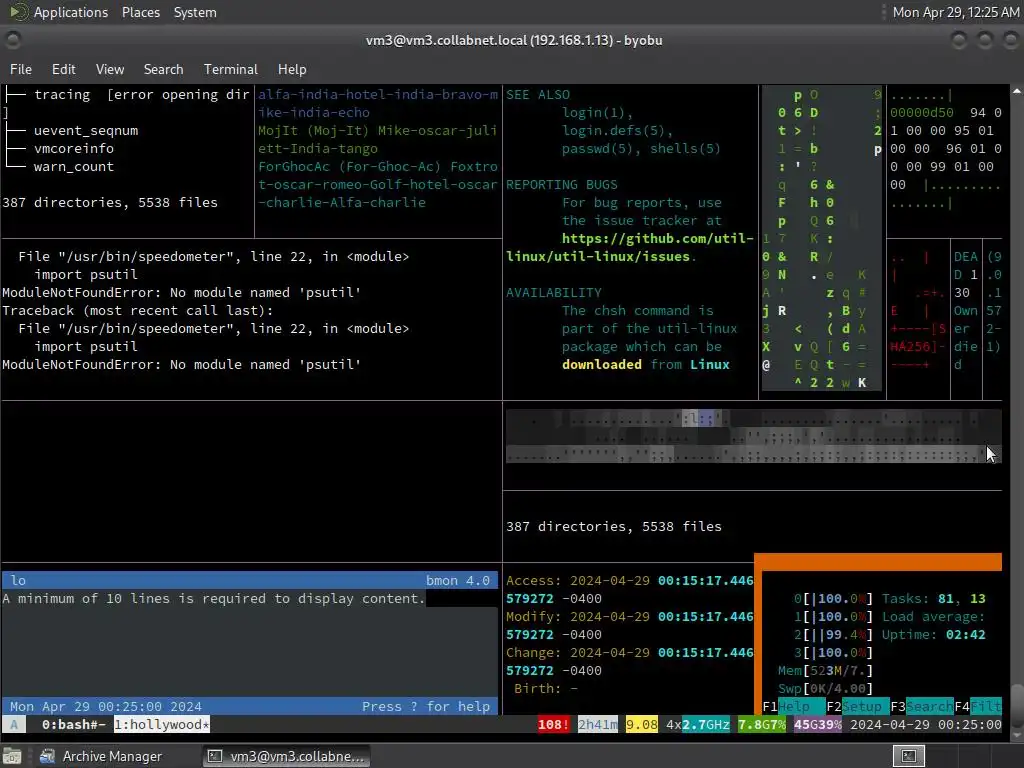Open the File menu
The image size is (1024, 768).
click(21, 69)
